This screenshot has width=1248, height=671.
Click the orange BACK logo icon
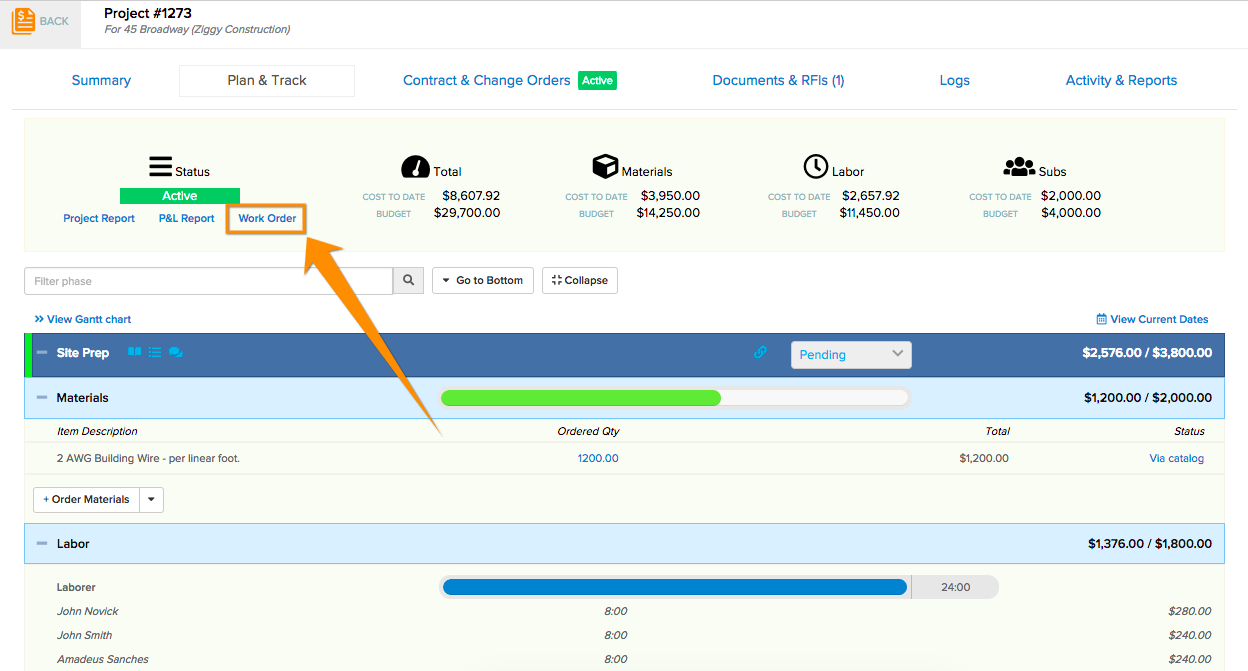23,21
